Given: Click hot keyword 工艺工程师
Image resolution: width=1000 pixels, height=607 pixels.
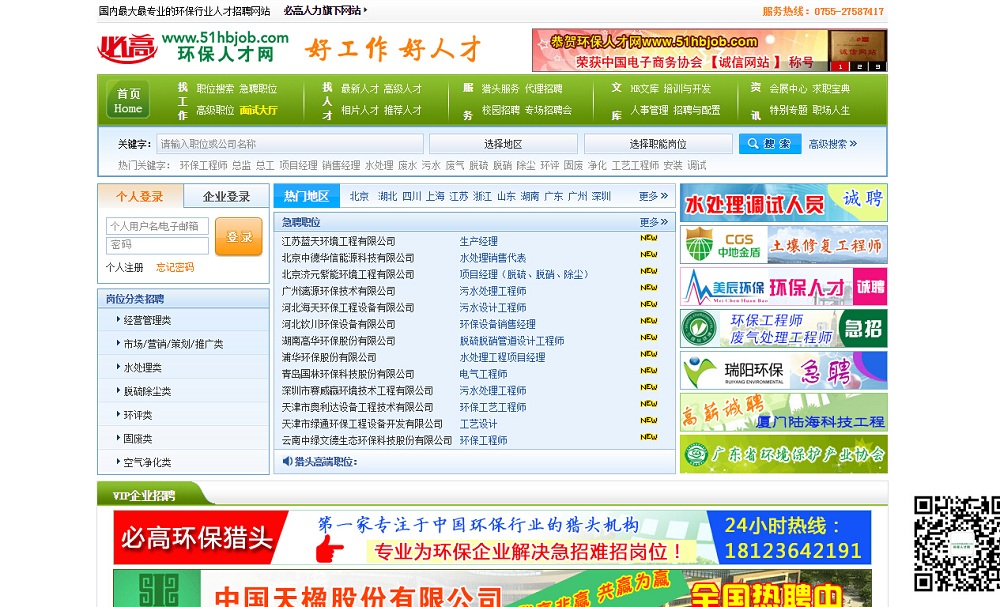Looking at the screenshot, I should click(x=635, y=165).
